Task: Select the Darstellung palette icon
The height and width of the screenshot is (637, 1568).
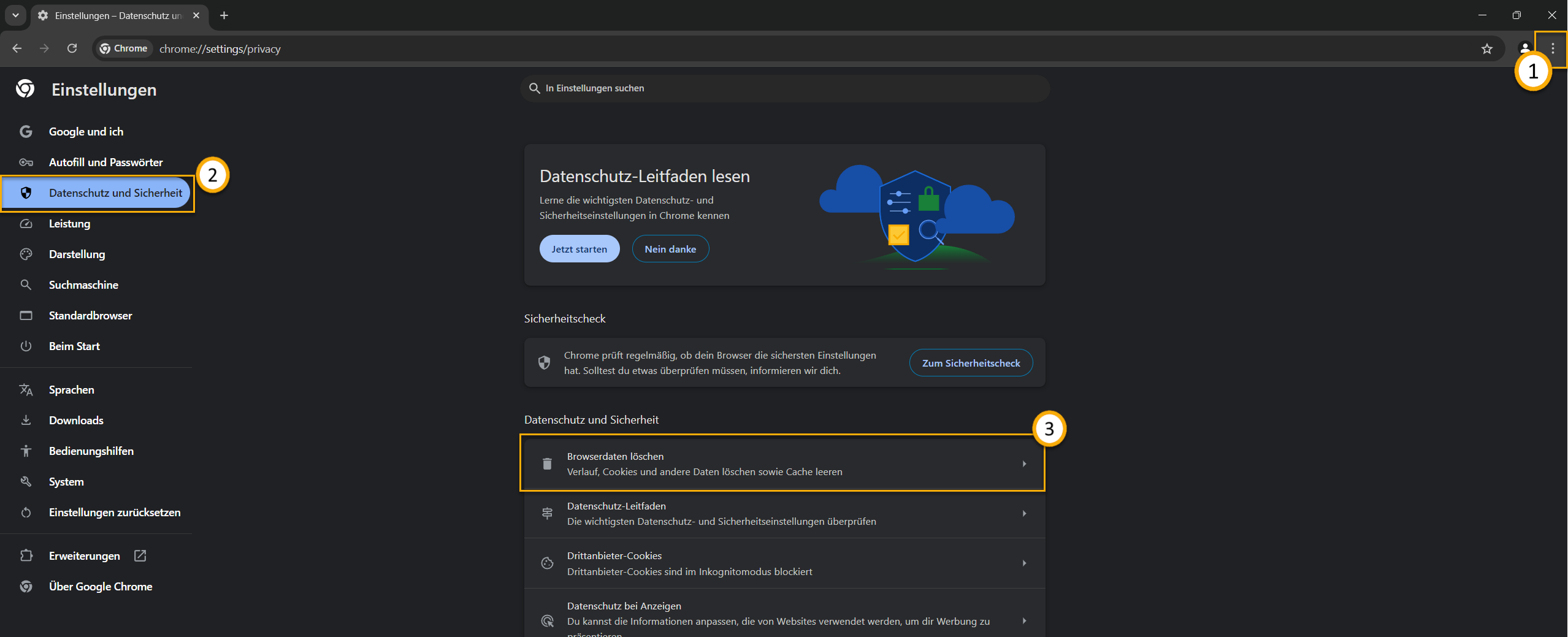Action: tap(27, 254)
